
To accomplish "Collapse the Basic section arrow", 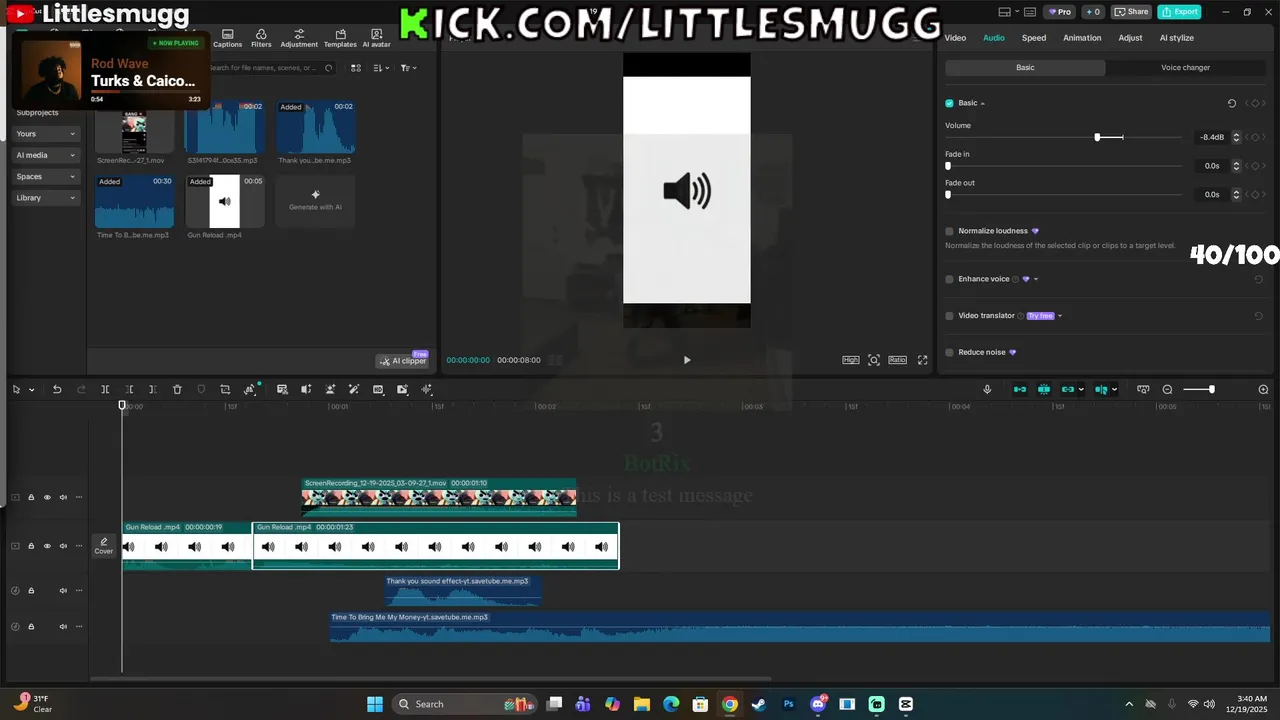I will click(x=982, y=103).
